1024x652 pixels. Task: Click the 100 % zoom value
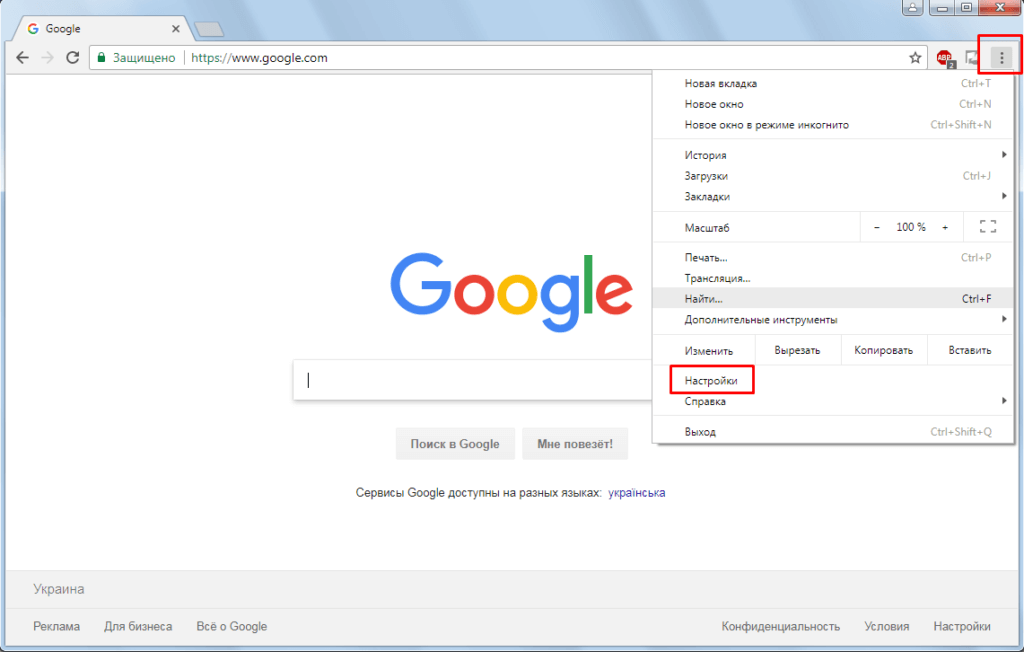point(910,227)
